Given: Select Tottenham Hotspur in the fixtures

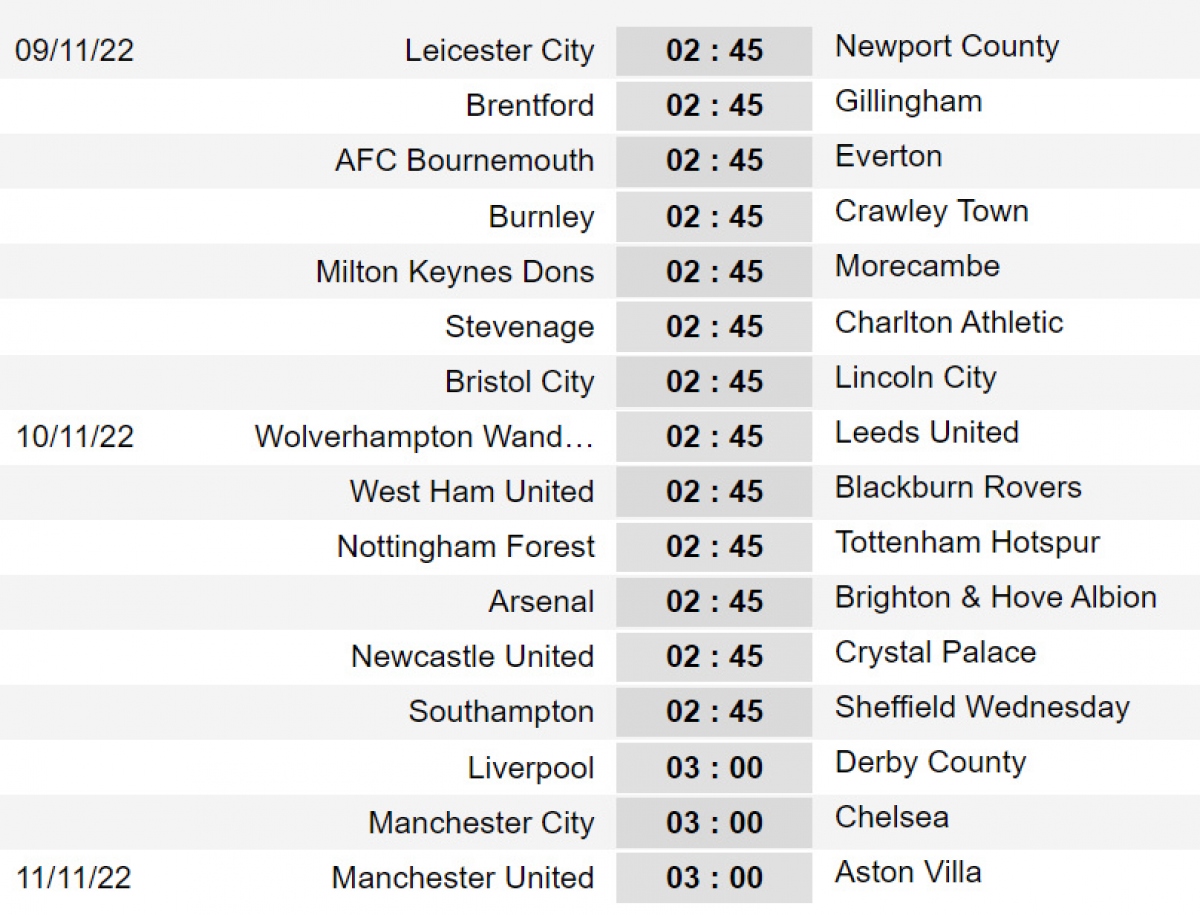Looking at the screenshot, I should [967, 543].
